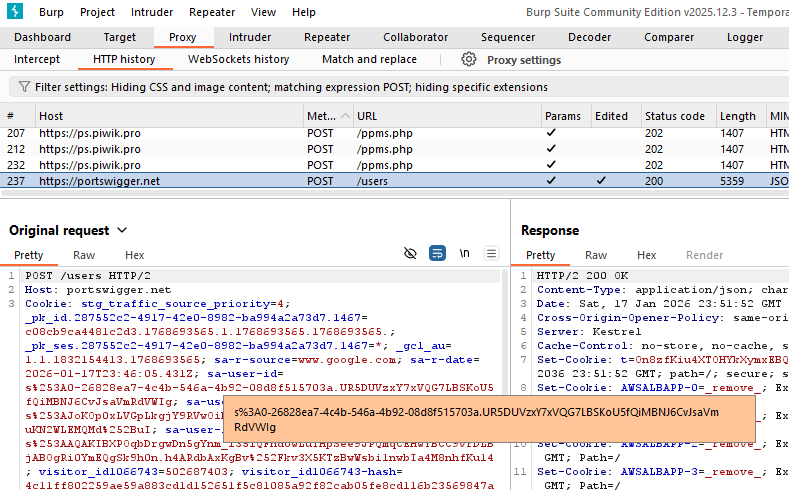Open the View menu
789x490 pixels.
pyautogui.click(x=263, y=12)
